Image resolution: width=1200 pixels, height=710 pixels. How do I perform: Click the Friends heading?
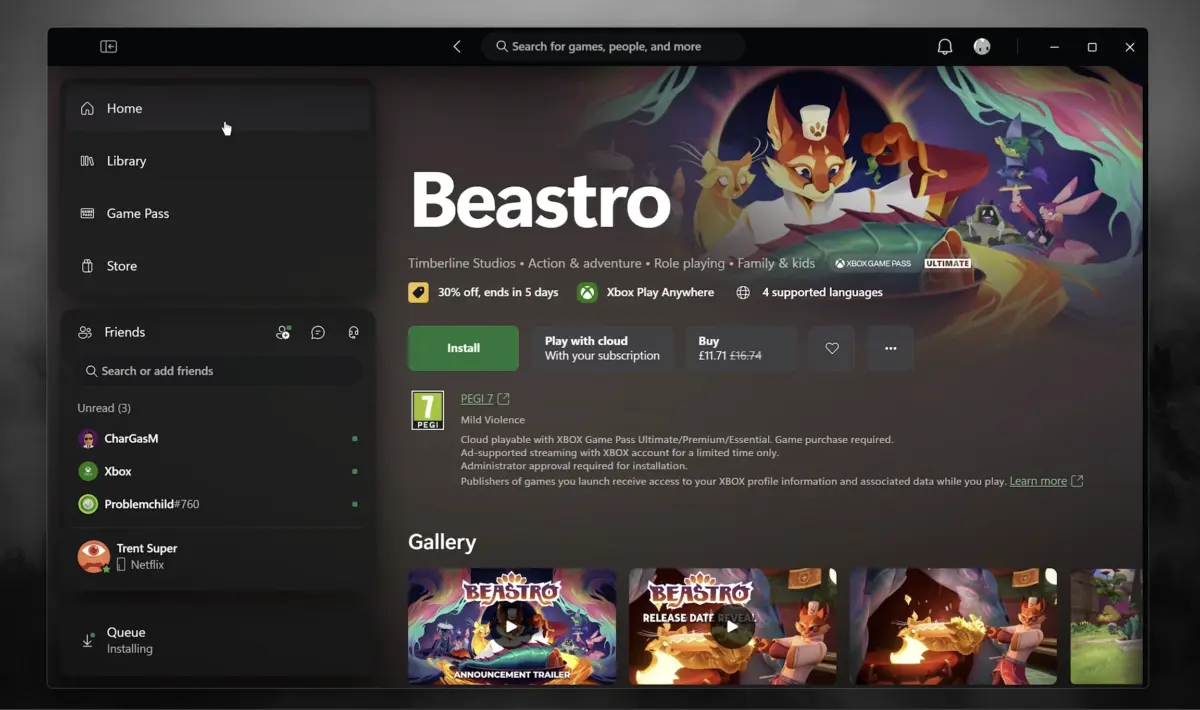click(x=125, y=332)
